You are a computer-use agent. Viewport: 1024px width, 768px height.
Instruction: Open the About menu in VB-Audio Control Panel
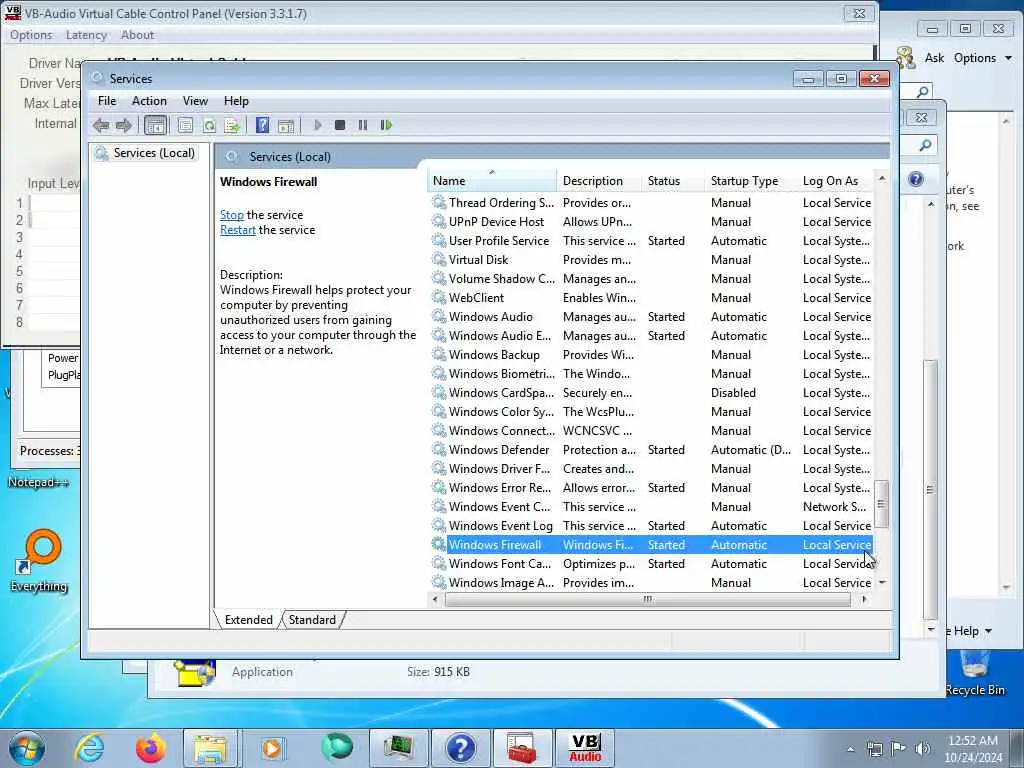point(137,35)
